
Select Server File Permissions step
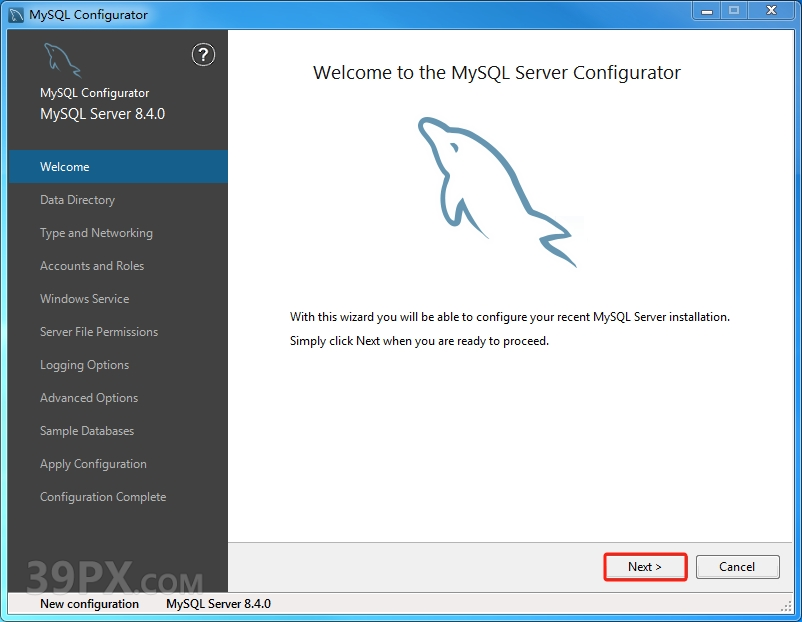pos(99,332)
